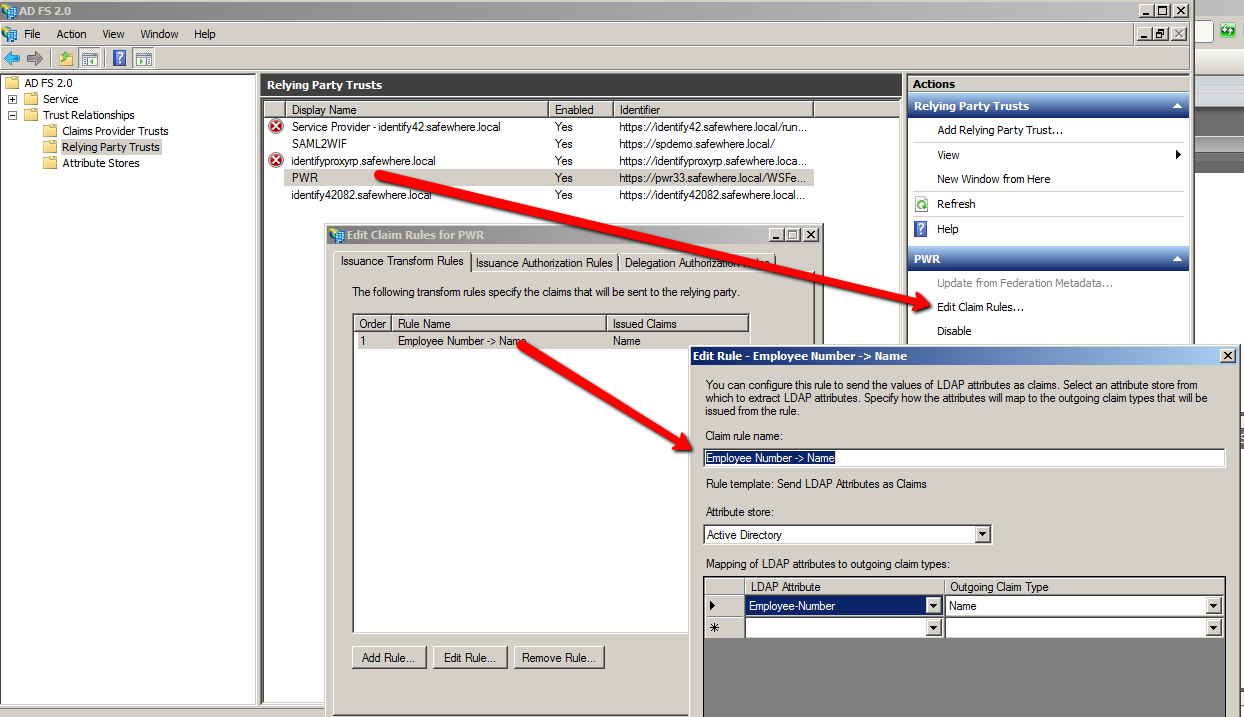
Task: Click the Back arrow in the toolbar
Action: [x=12, y=58]
